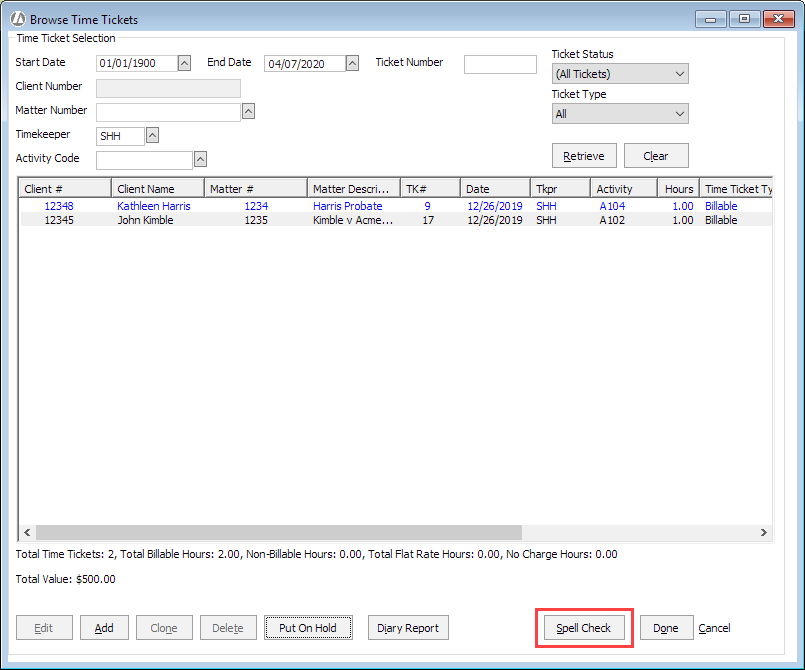
Task: Click the Retrieve button
Action: click(584, 156)
